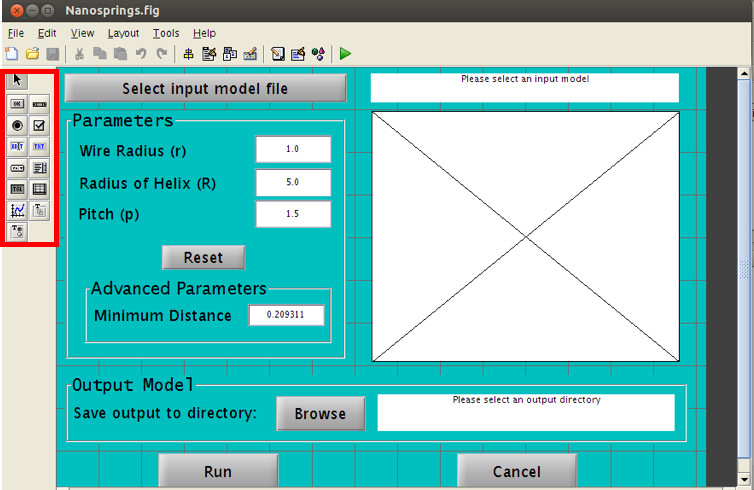Open the Tools menu
754x490 pixels.
click(166, 33)
